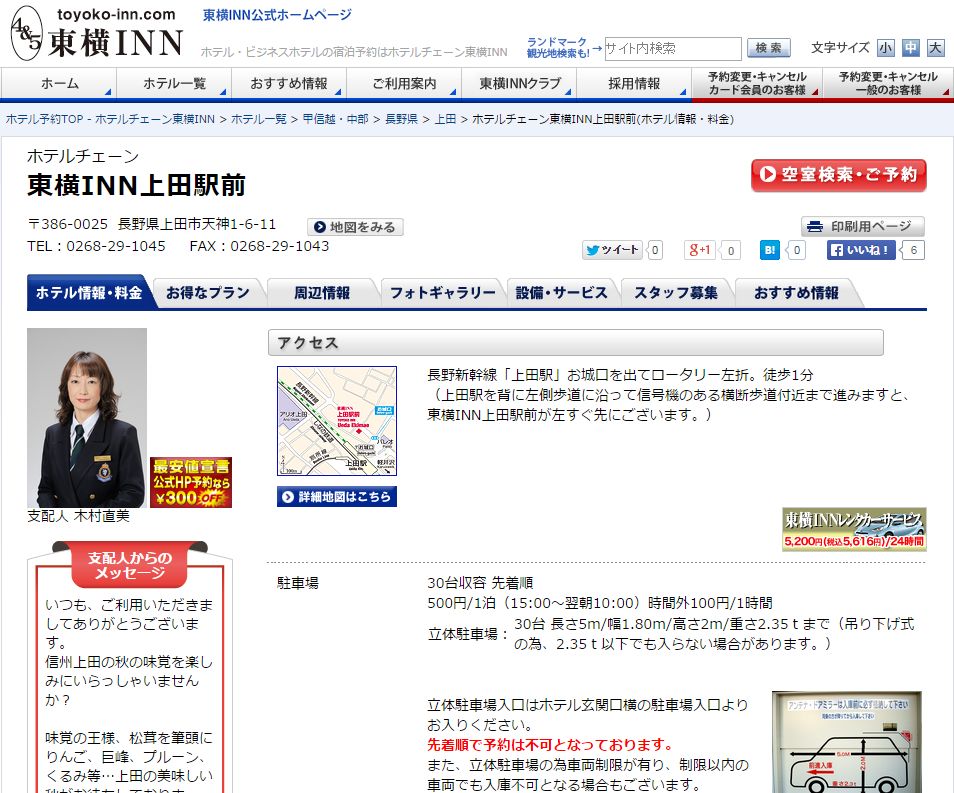Click the red 先着順で予約は不可となっております text

(x=551, y=745)
